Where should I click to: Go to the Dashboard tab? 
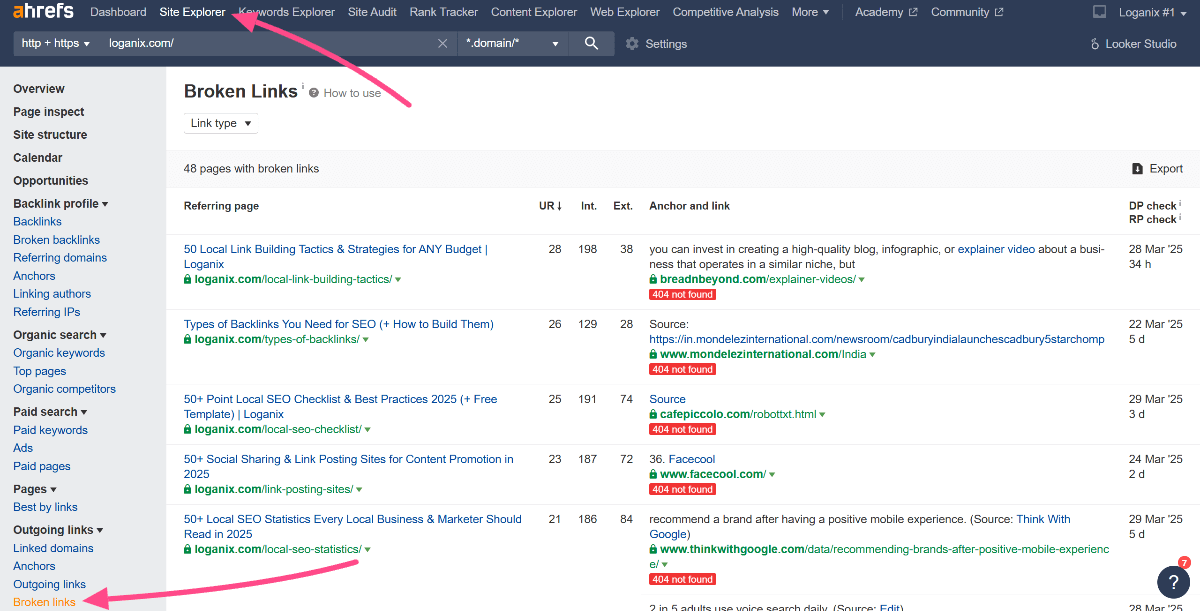(118, 12)
